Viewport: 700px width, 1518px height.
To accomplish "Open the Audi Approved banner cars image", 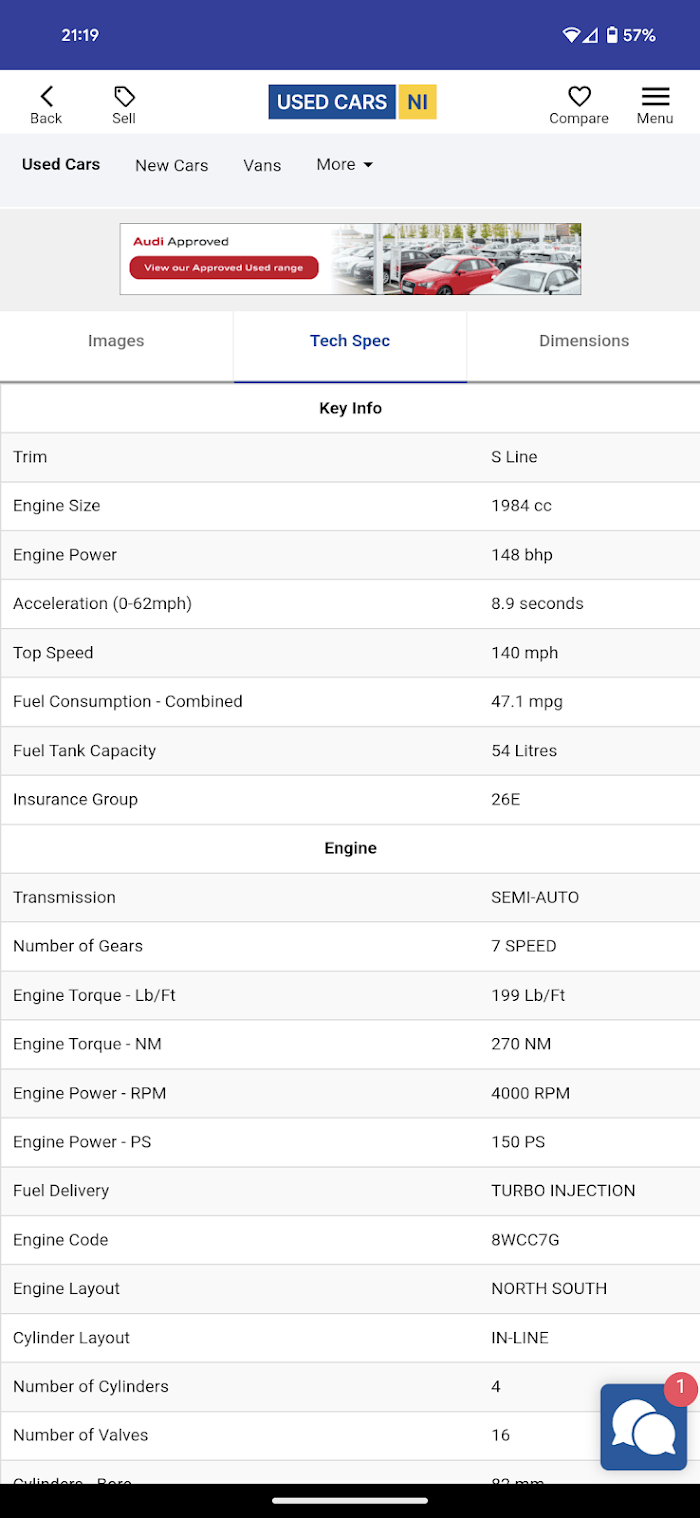I will point(455,259).
